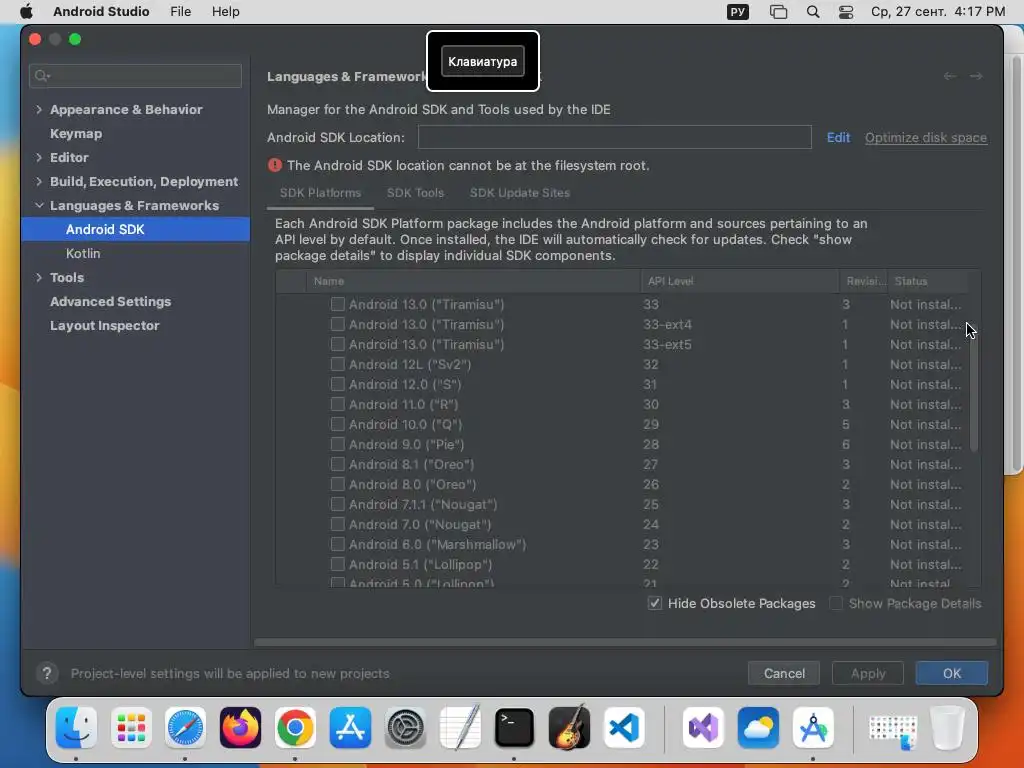This screenshot has width=1024, height=768.
Task: Open the Trash in the dock
Action: tap(947, 727)
